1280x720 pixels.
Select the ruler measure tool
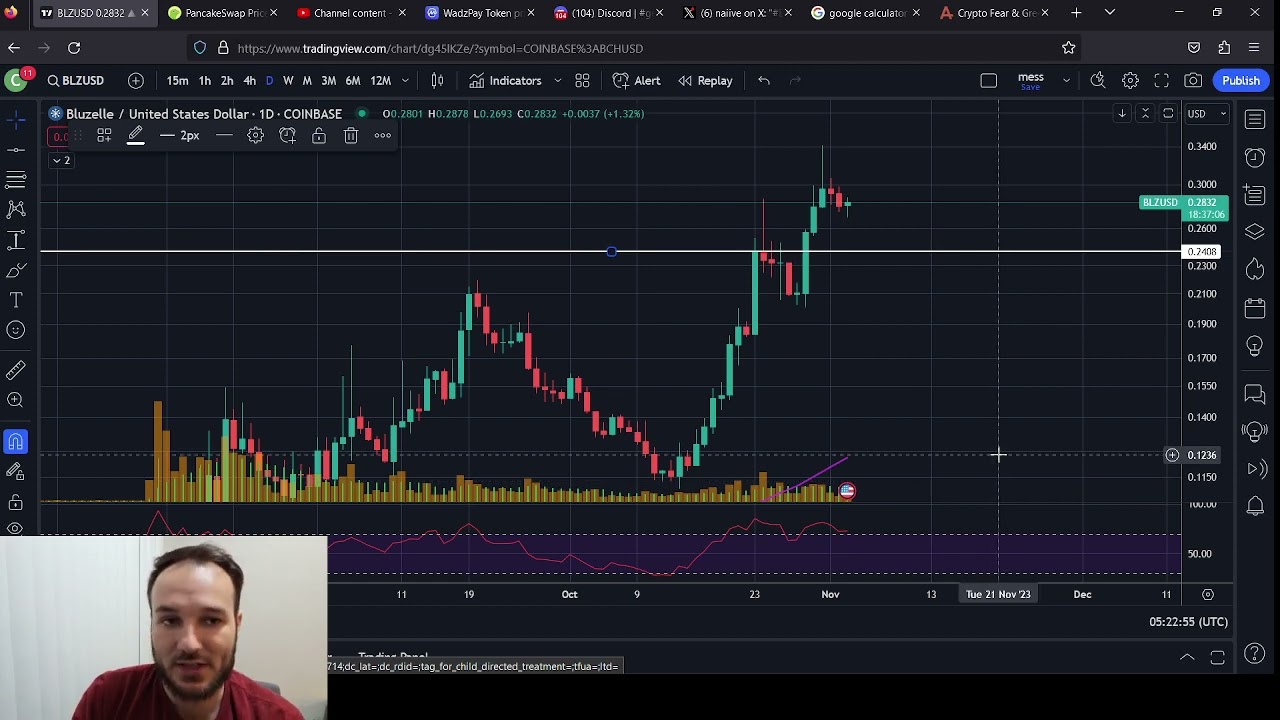16,371
